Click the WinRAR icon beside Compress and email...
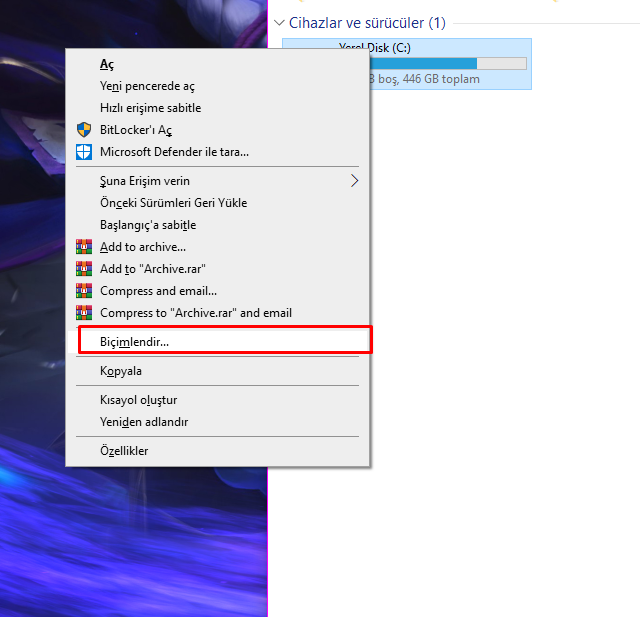Image resolution: width=640 pixels, height=617 pixels. click(x=84, y=291)
